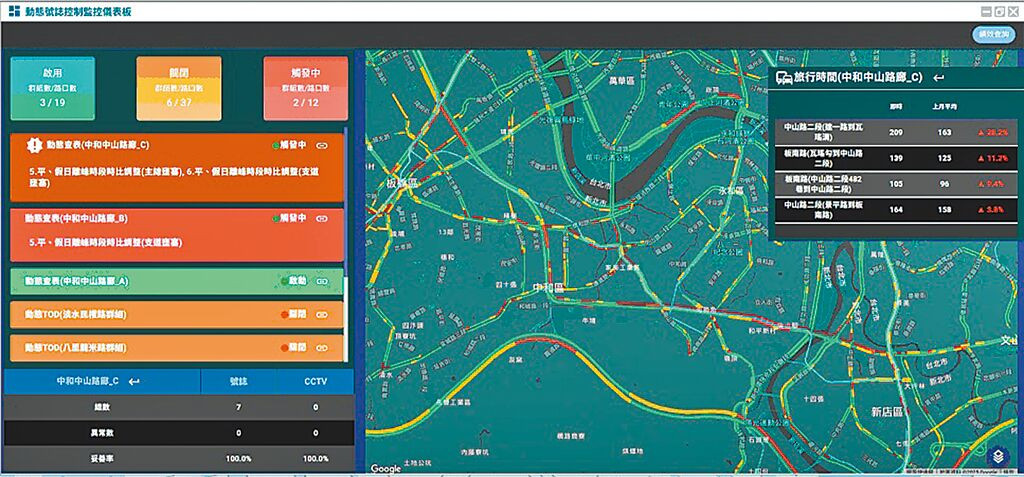Toggle 觸發中 status on 中和中山路廊_C
The width and height of the screenshot is (1024, 477).
[288, 145]
